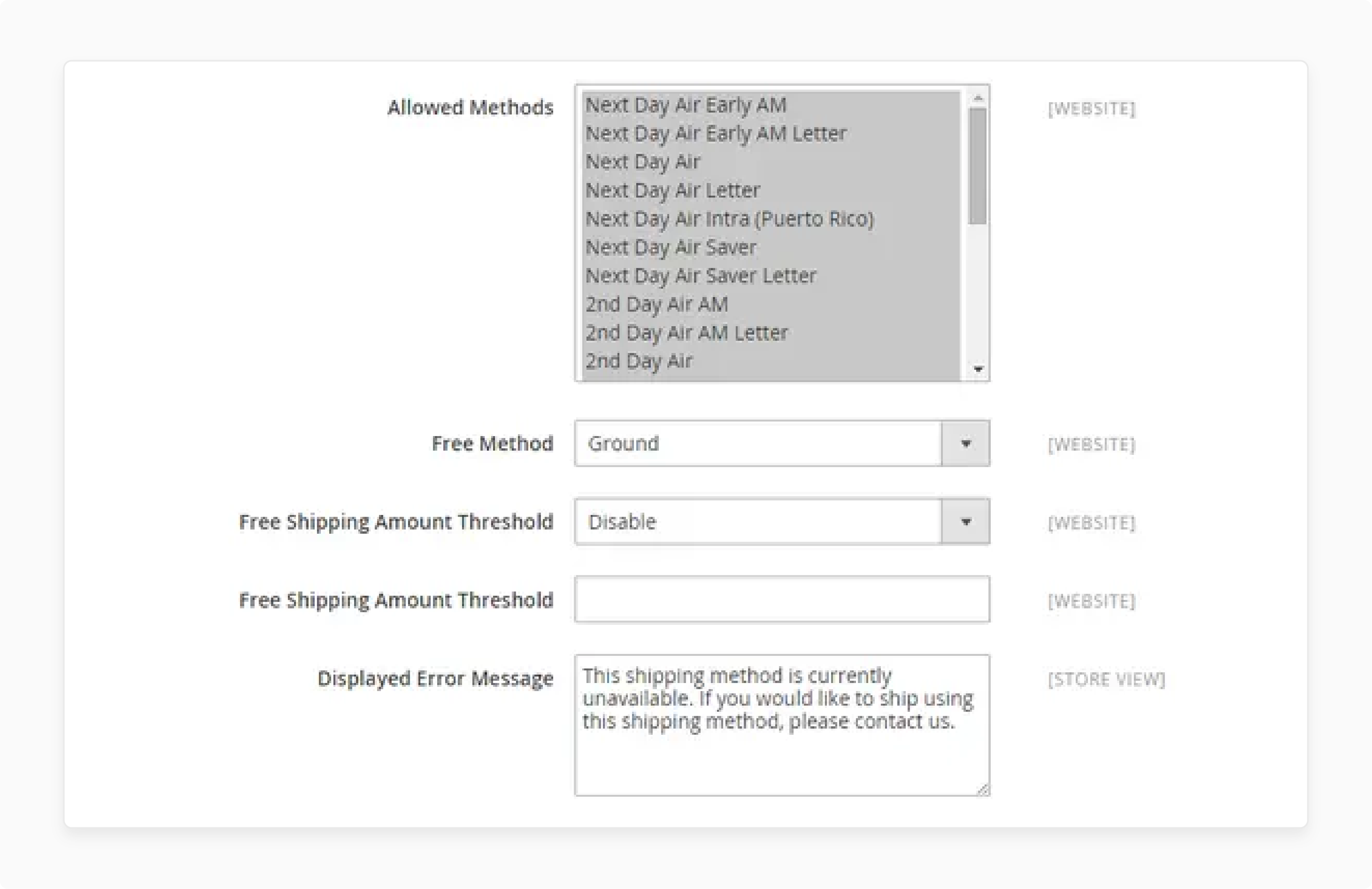Open the Free Method dropdown showing Ground
Viewport: 1372px width, 889px height.
pyautogui.click(x=782, y=443)
